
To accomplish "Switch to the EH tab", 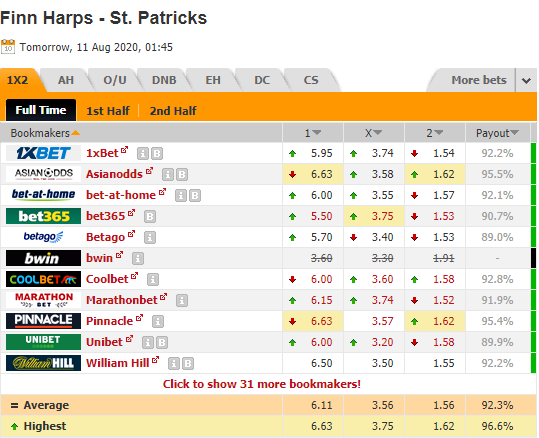I will pyautogui.click(x=213, y=80).
